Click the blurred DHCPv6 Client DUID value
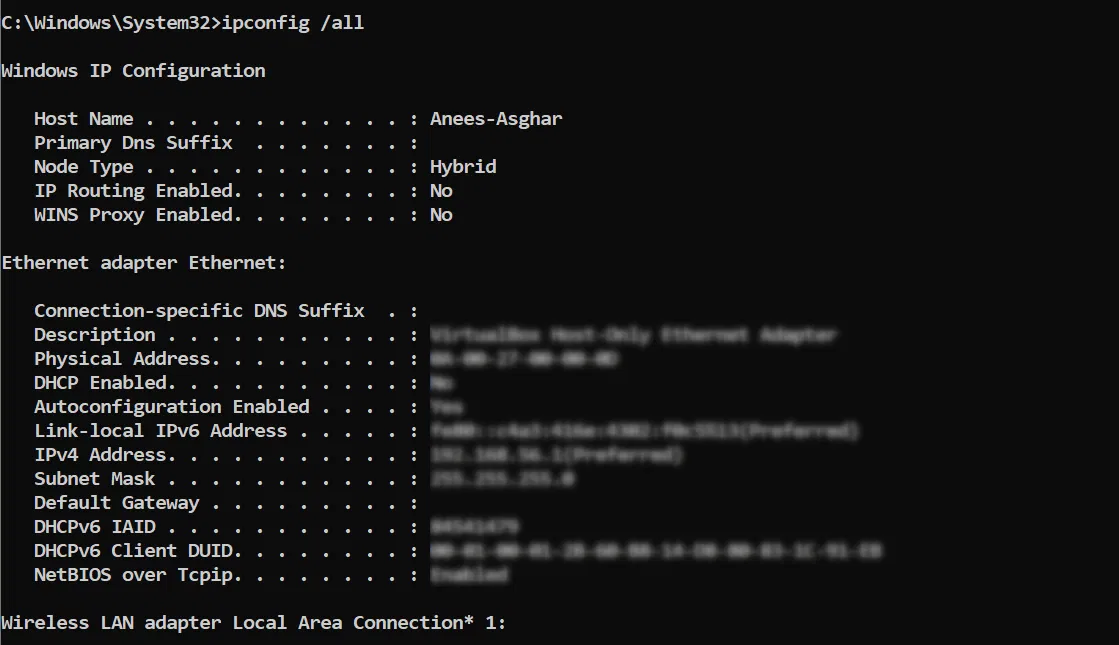 click(x=656, y=551)
